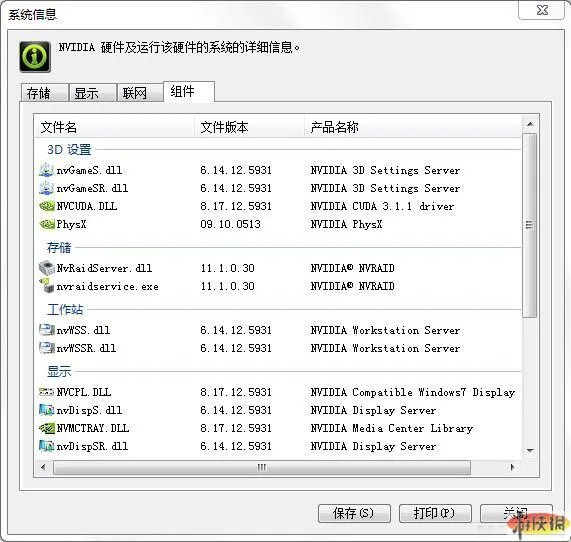Select the NVMCTRAY.DLL file name
Image resolution: width=571 pixels, height=542 pixels.
pyautogui.click(x=93, y=428)
